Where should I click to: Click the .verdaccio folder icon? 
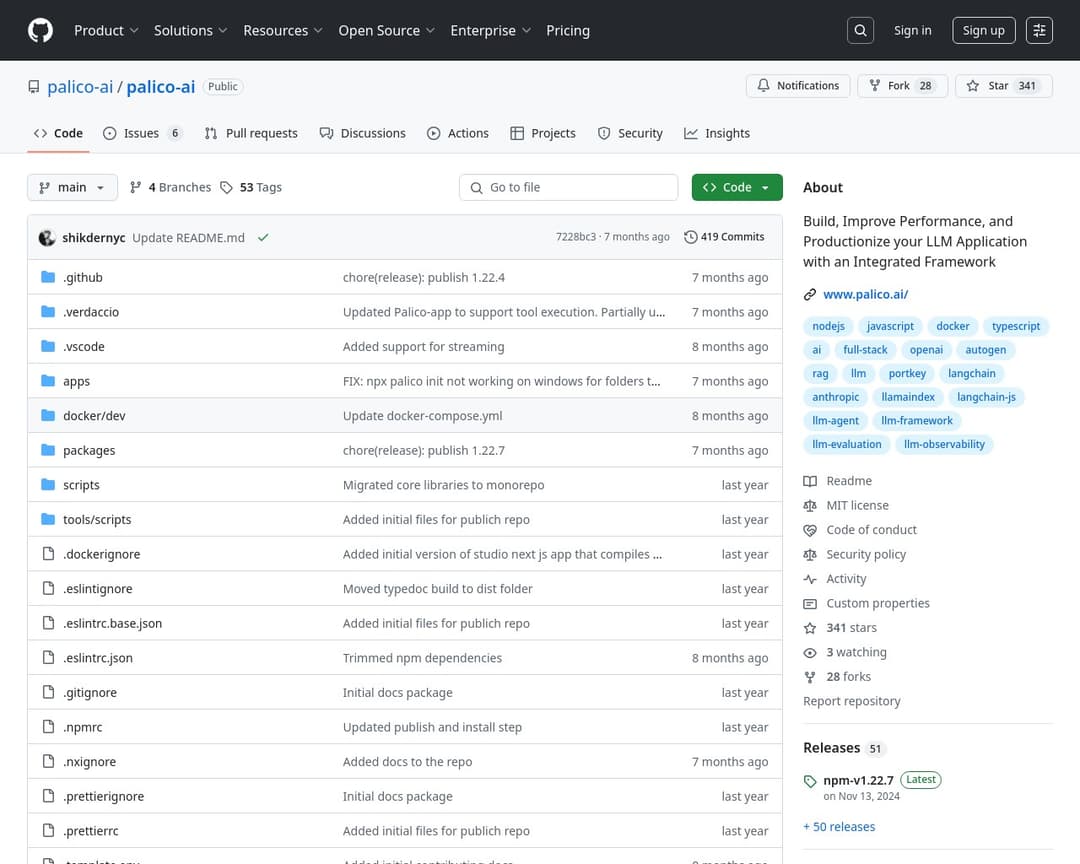click(x=48, y=311)
